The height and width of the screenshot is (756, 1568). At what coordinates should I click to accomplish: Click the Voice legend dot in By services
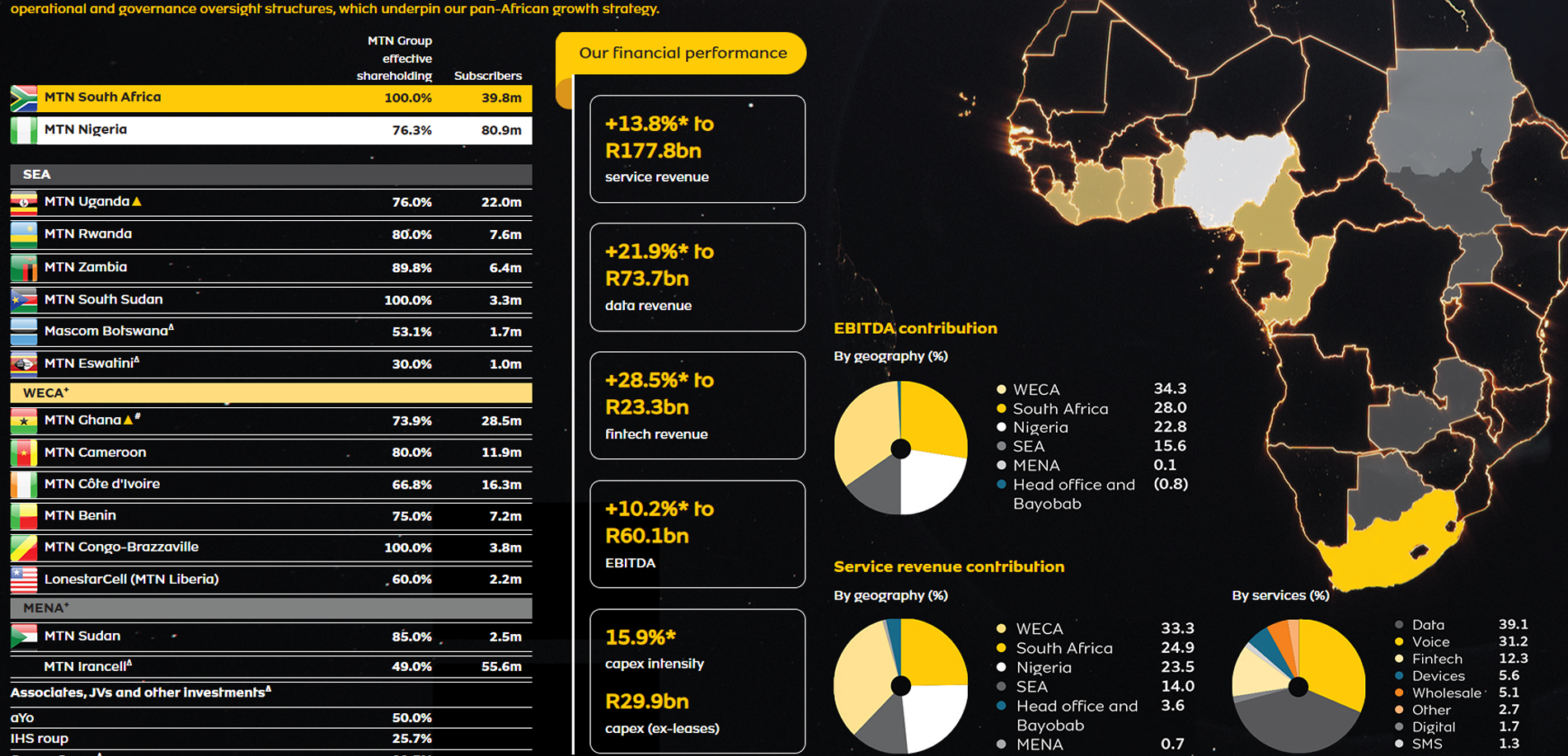pyautogui.click(x=1399, y=641)
